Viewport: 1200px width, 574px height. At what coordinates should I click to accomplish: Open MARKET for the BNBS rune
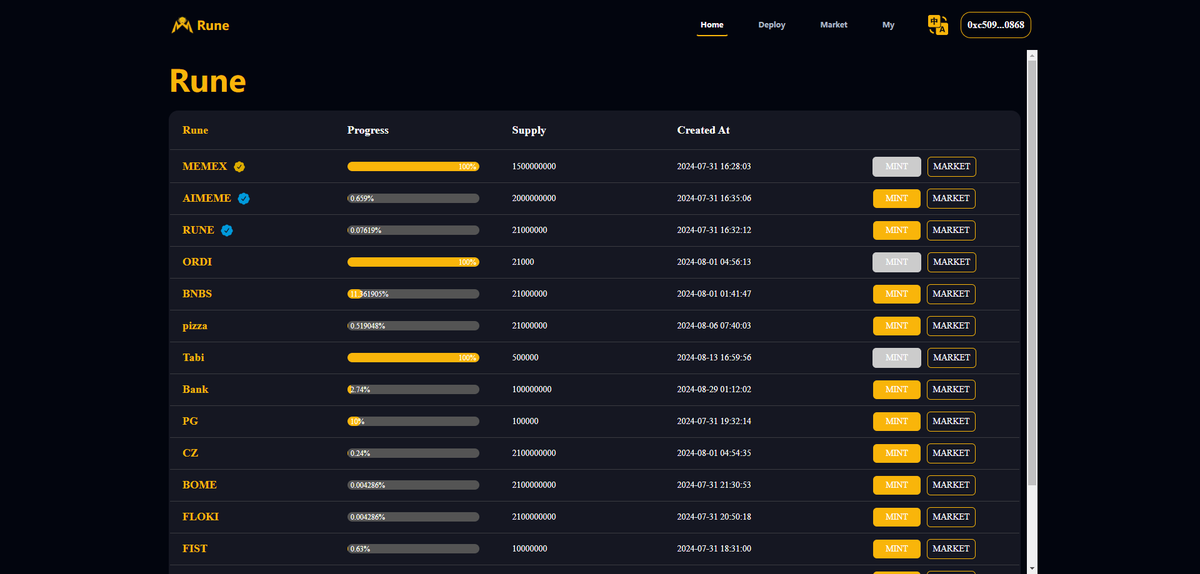[952, 294]
